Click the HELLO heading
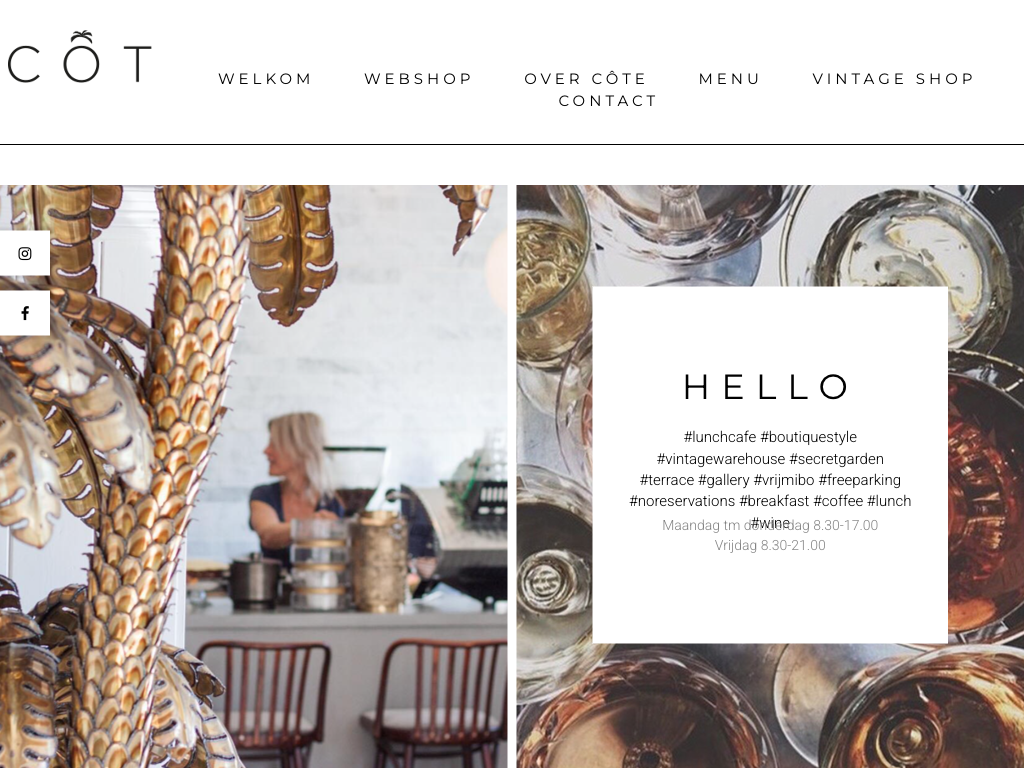1024x768 pixels. (x=767, y=387)
